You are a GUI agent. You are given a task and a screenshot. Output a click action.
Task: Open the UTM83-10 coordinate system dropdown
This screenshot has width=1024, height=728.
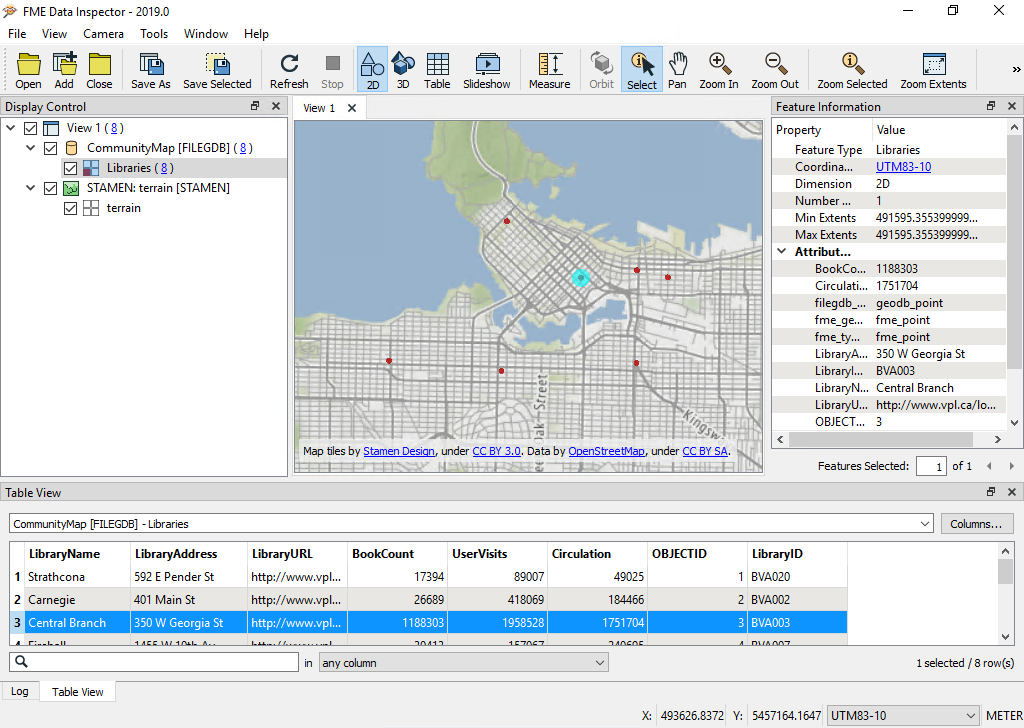903,716
